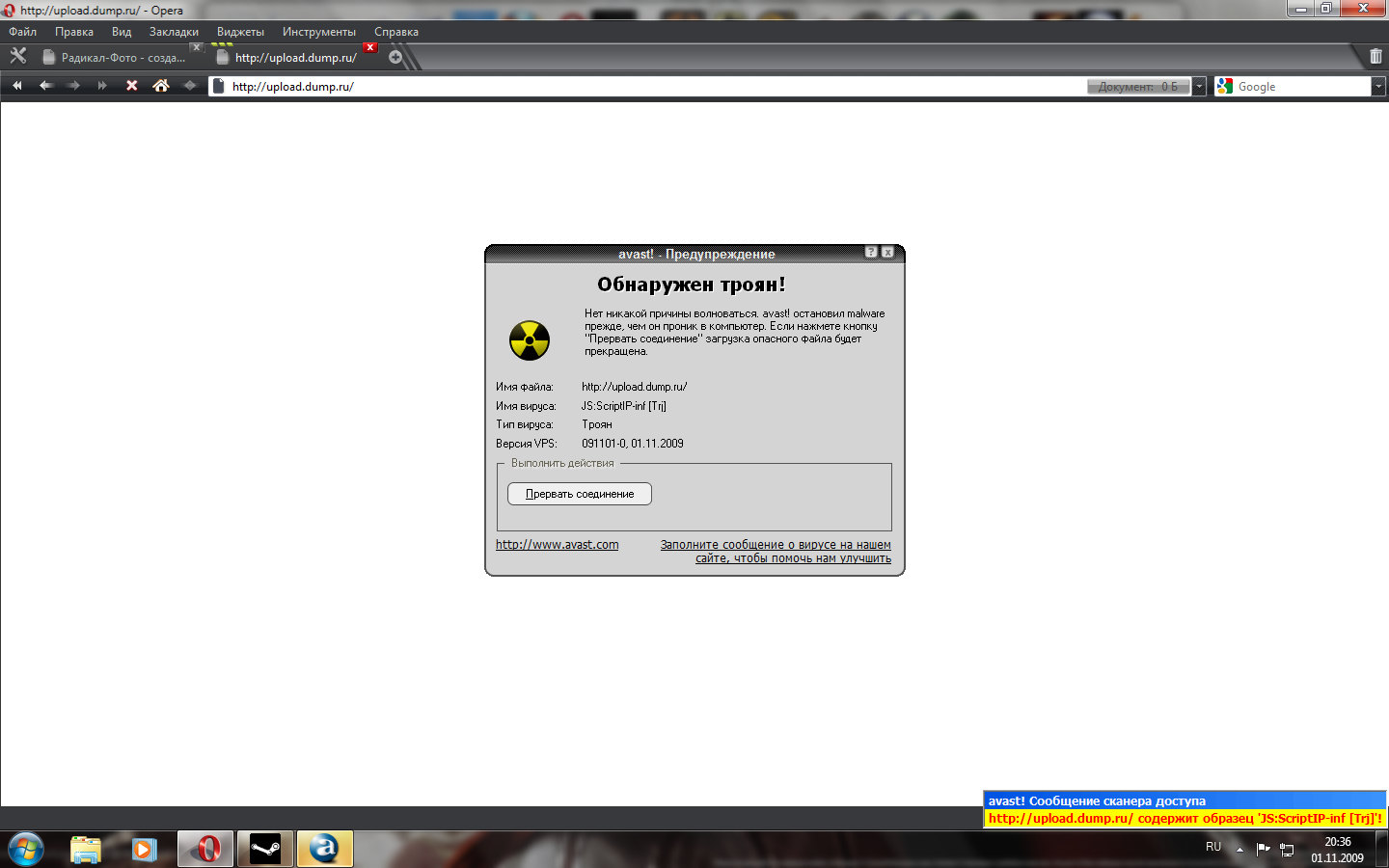
Task: Click the Google search input field
Action: click(x=1302, y=86)
